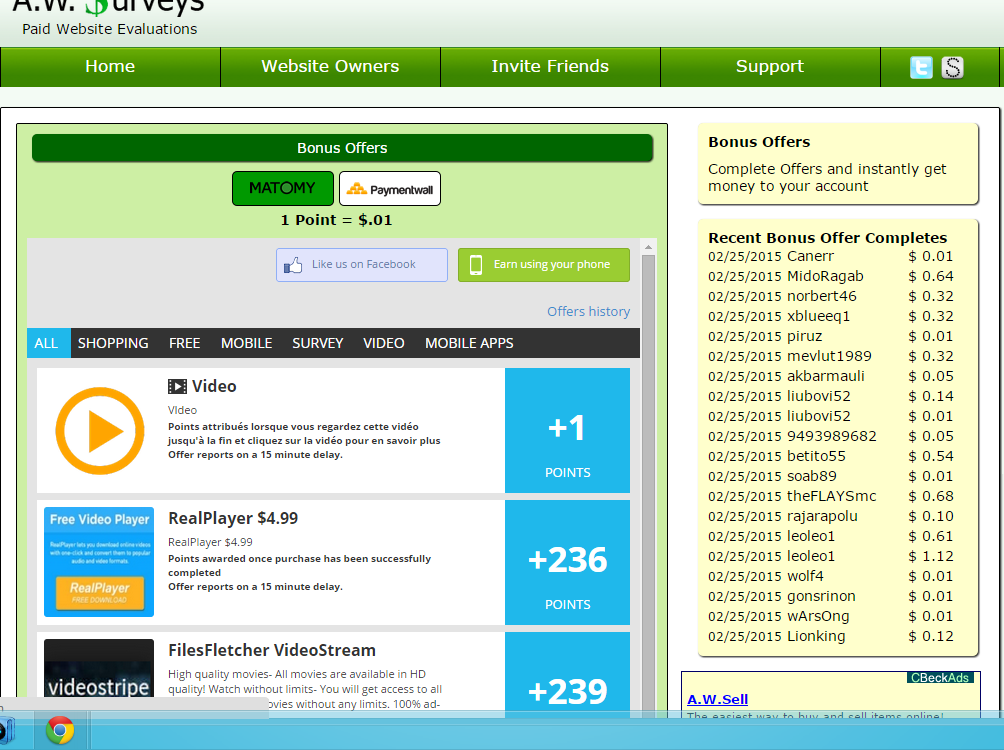Switch to the FREE offers tab

click(184, 343)
